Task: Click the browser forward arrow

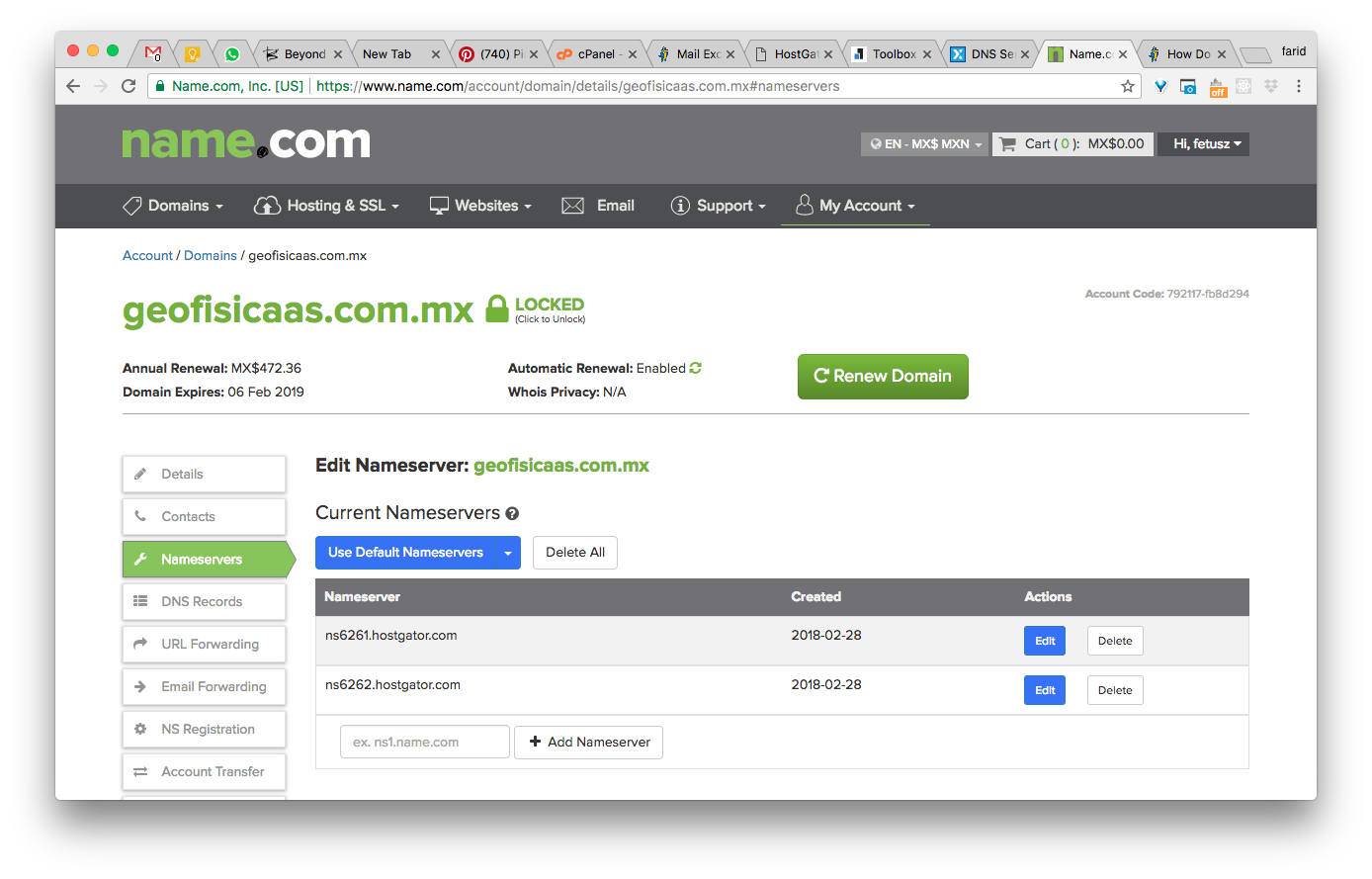Action: tap(101, 86)
